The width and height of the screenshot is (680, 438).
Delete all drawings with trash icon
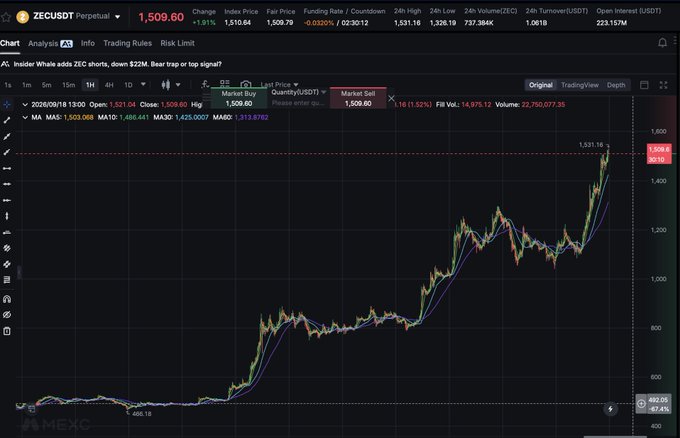[x=7, y=331]
